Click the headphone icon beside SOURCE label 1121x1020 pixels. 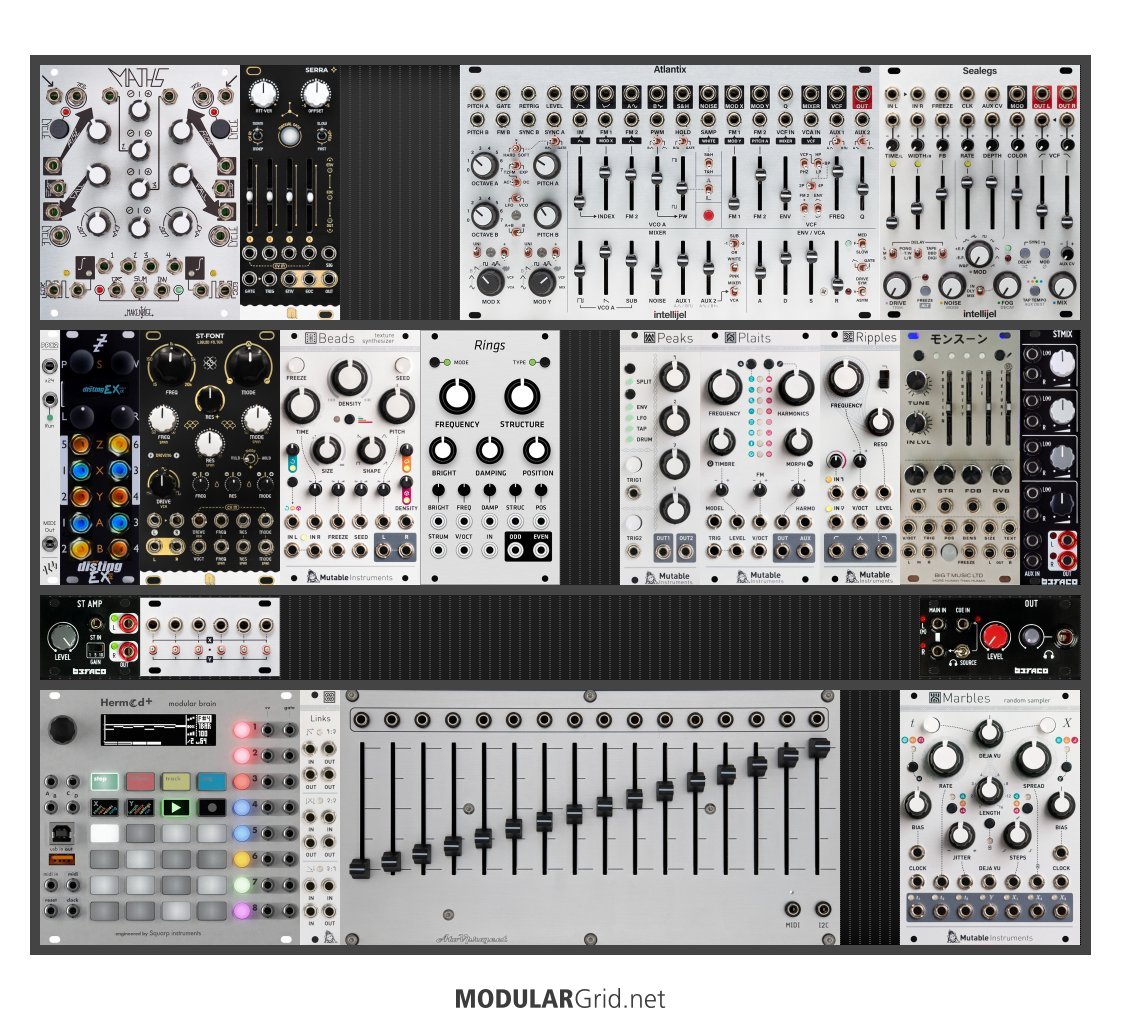coord(952,663)
